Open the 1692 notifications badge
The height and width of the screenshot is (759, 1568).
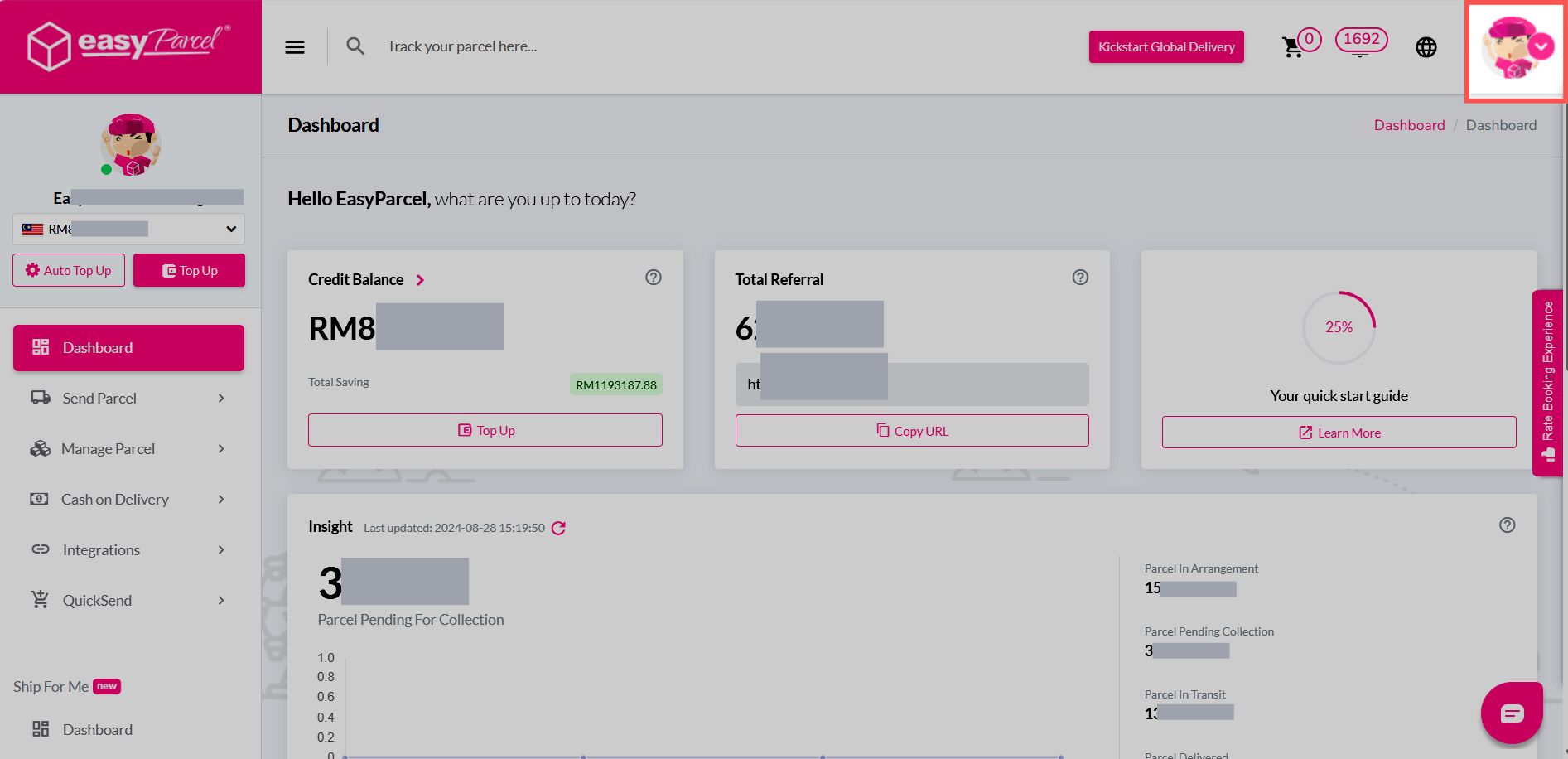pos(1361,40)
